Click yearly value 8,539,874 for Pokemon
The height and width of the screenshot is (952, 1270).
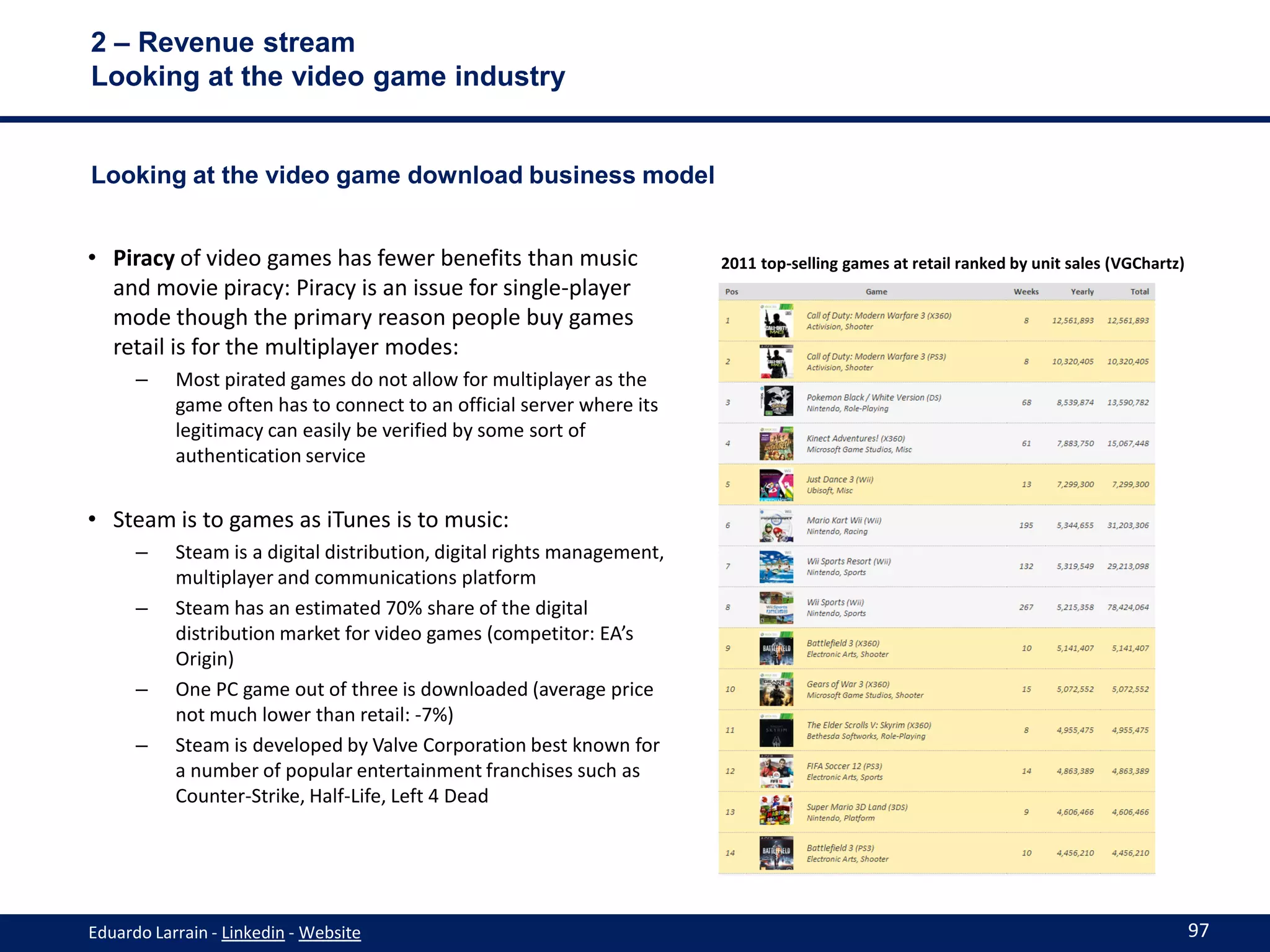1075,403
